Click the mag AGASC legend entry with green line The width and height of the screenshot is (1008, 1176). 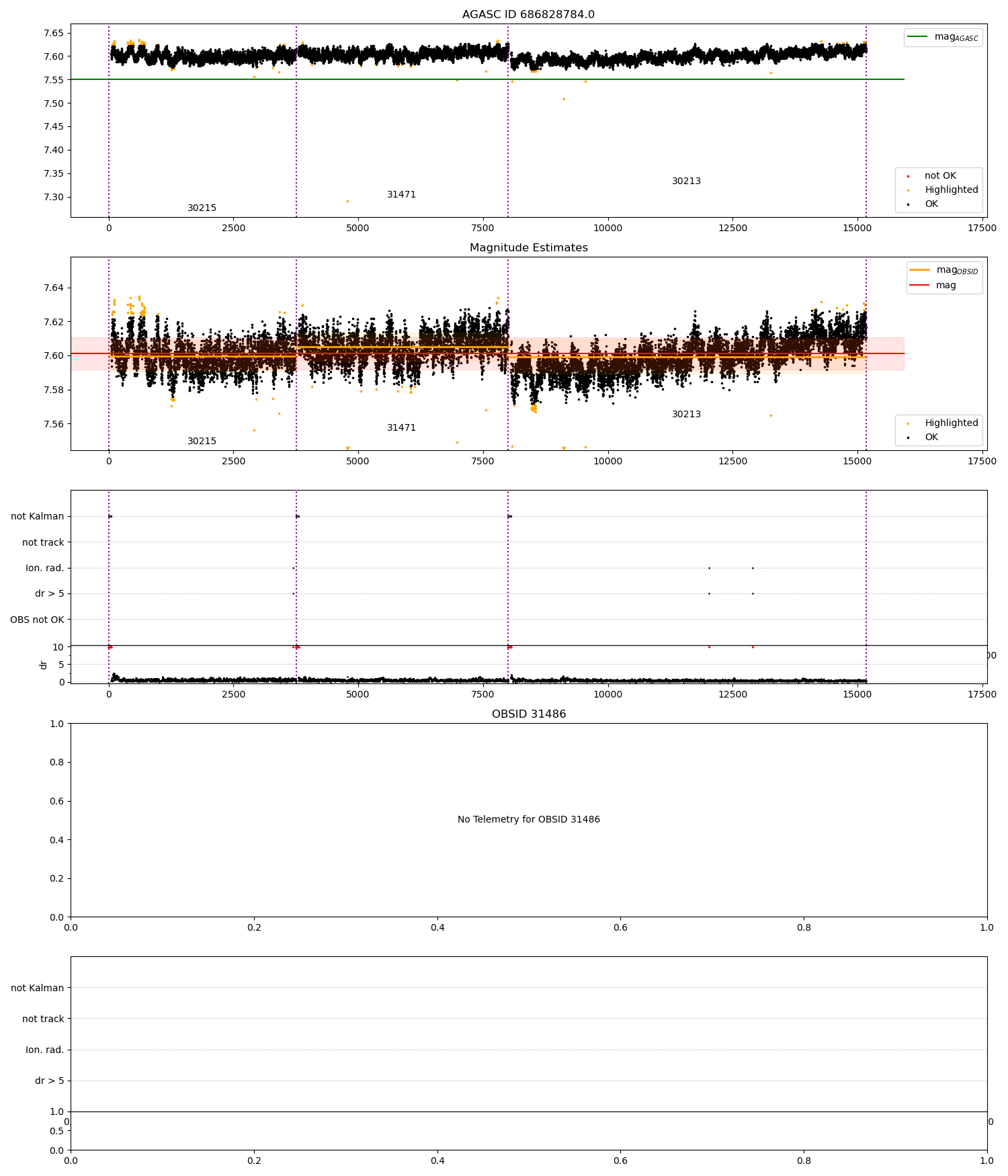(x=943, y=38)
